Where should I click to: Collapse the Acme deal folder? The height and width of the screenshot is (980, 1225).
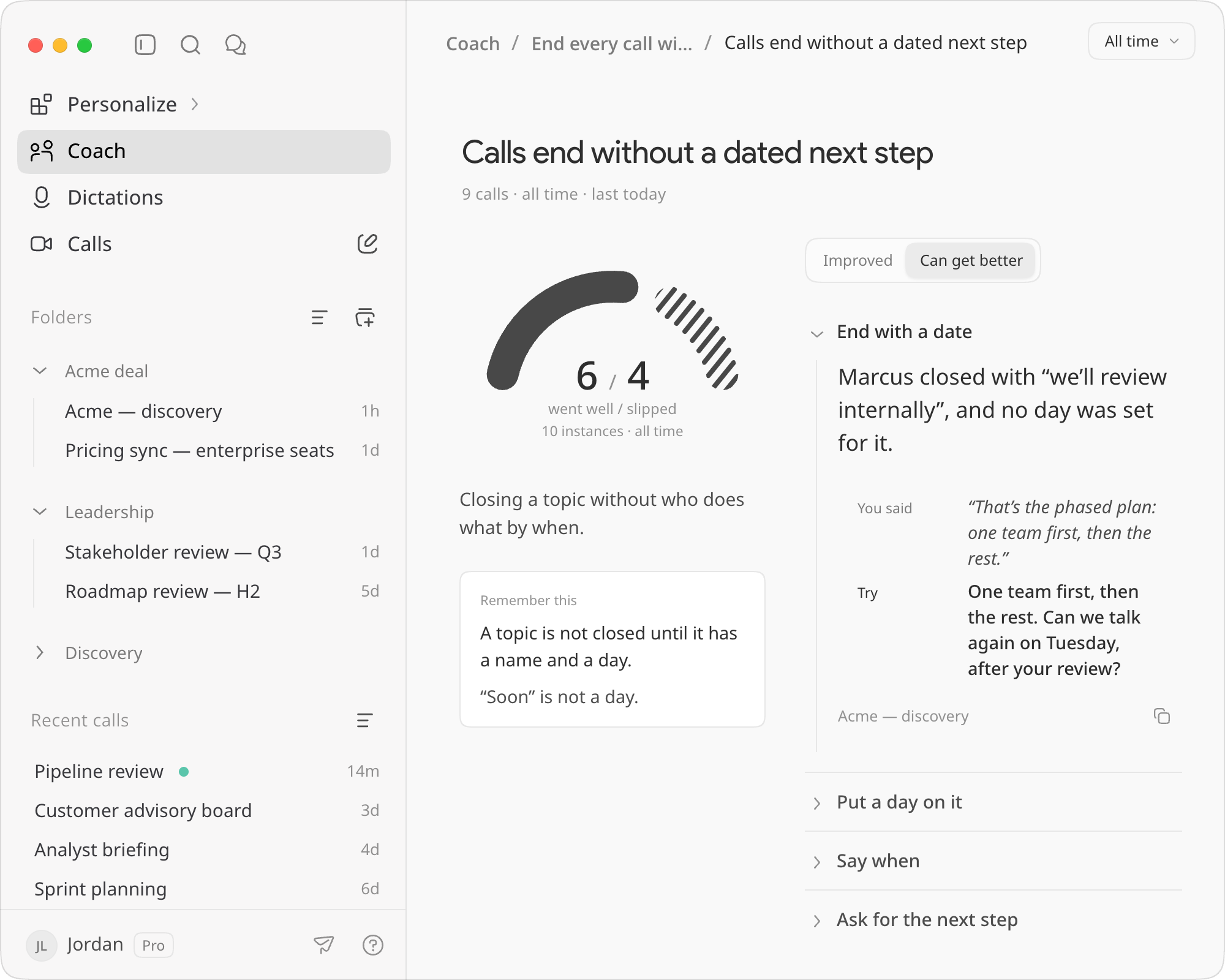(40, 371)
